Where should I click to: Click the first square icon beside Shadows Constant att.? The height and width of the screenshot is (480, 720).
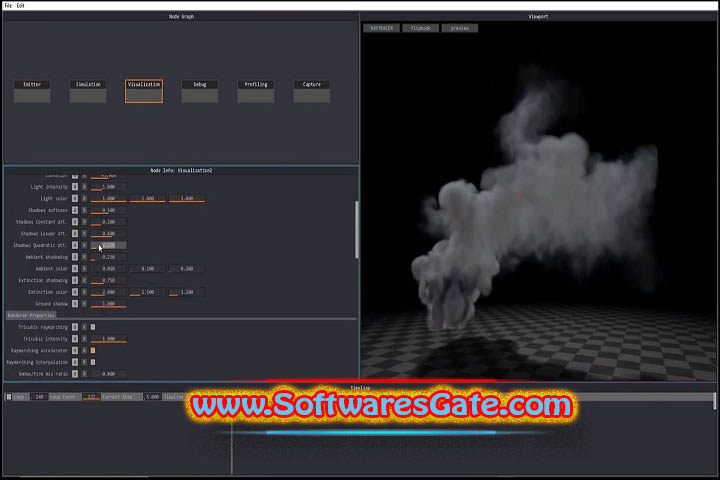coord(75,222)
